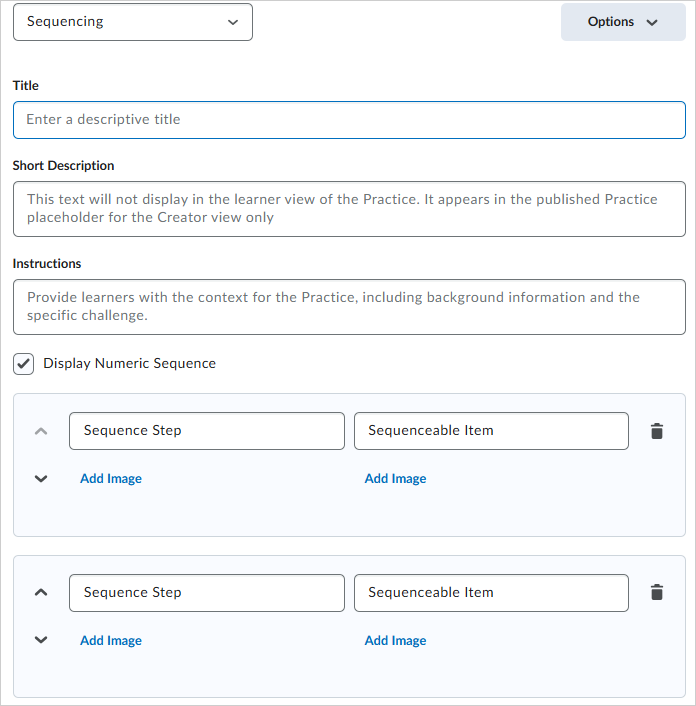Screen dimensions: 696x706
Task: Focus the Title input field
Action: coord(349,120)
